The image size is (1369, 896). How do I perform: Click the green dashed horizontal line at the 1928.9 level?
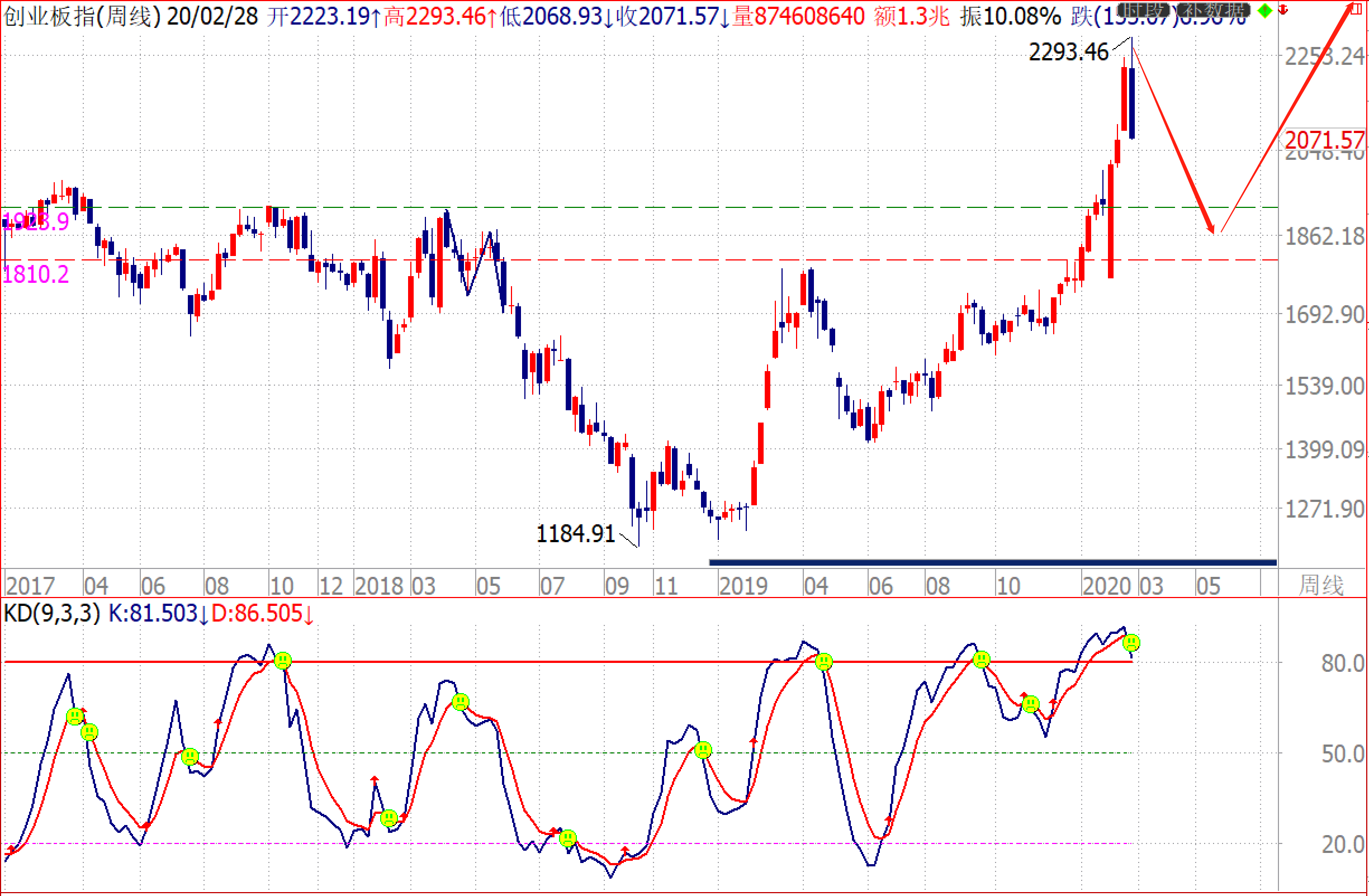click(639, 207)
